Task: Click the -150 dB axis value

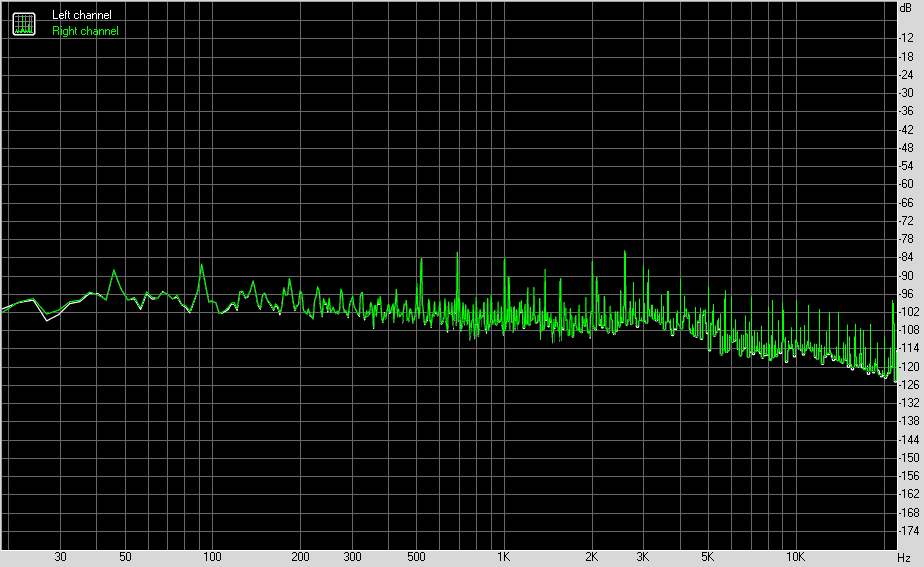Action: tap(908, 458)
